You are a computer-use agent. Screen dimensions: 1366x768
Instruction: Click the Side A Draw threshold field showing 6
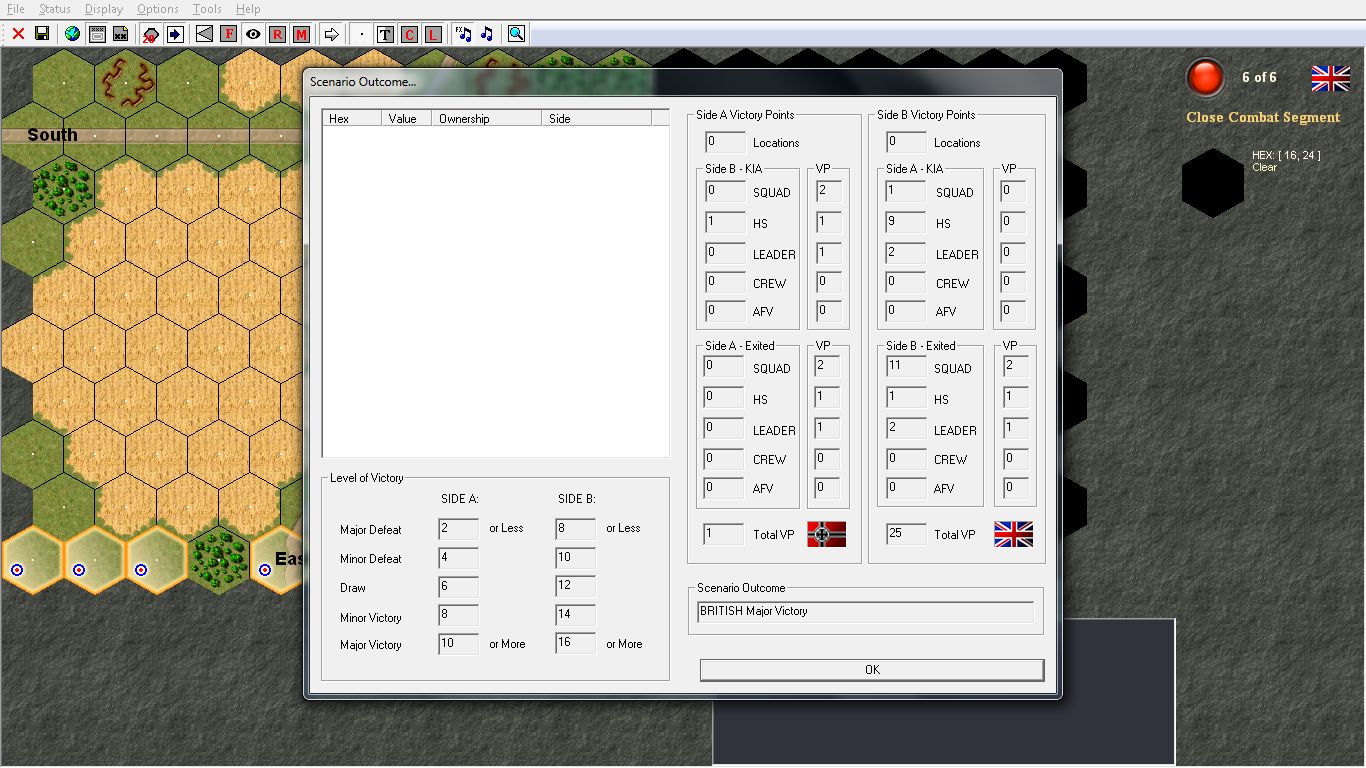[458, 587]
